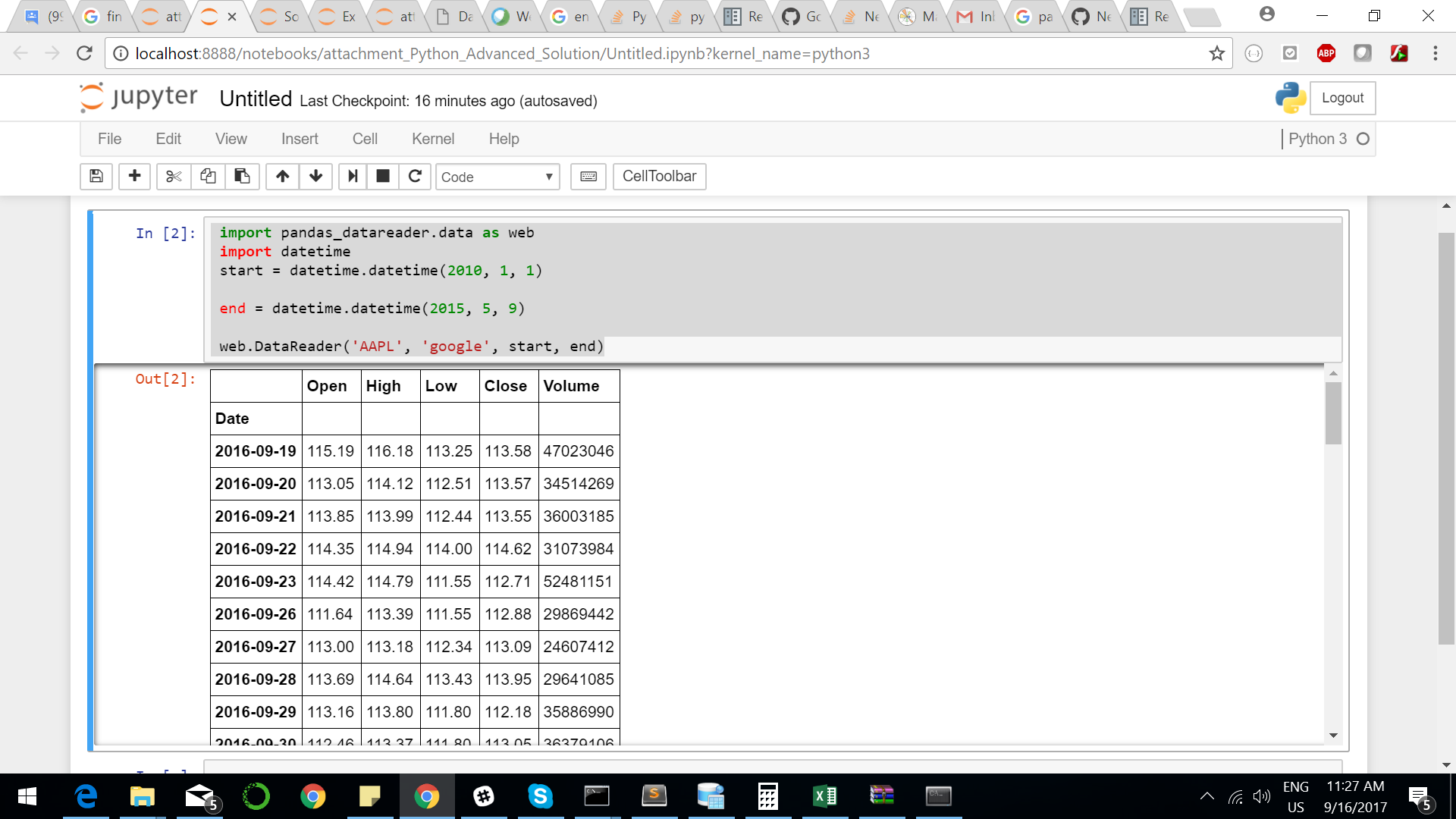Open Excel from the taskbar
This screenshot has width=1456, height=819.
825,796
